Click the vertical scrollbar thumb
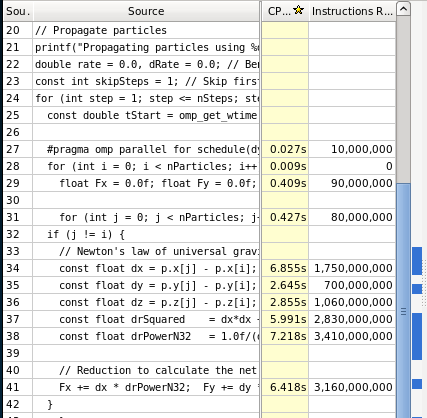The width and height of the screenshot is (427, 418). (x=403, y=300)
